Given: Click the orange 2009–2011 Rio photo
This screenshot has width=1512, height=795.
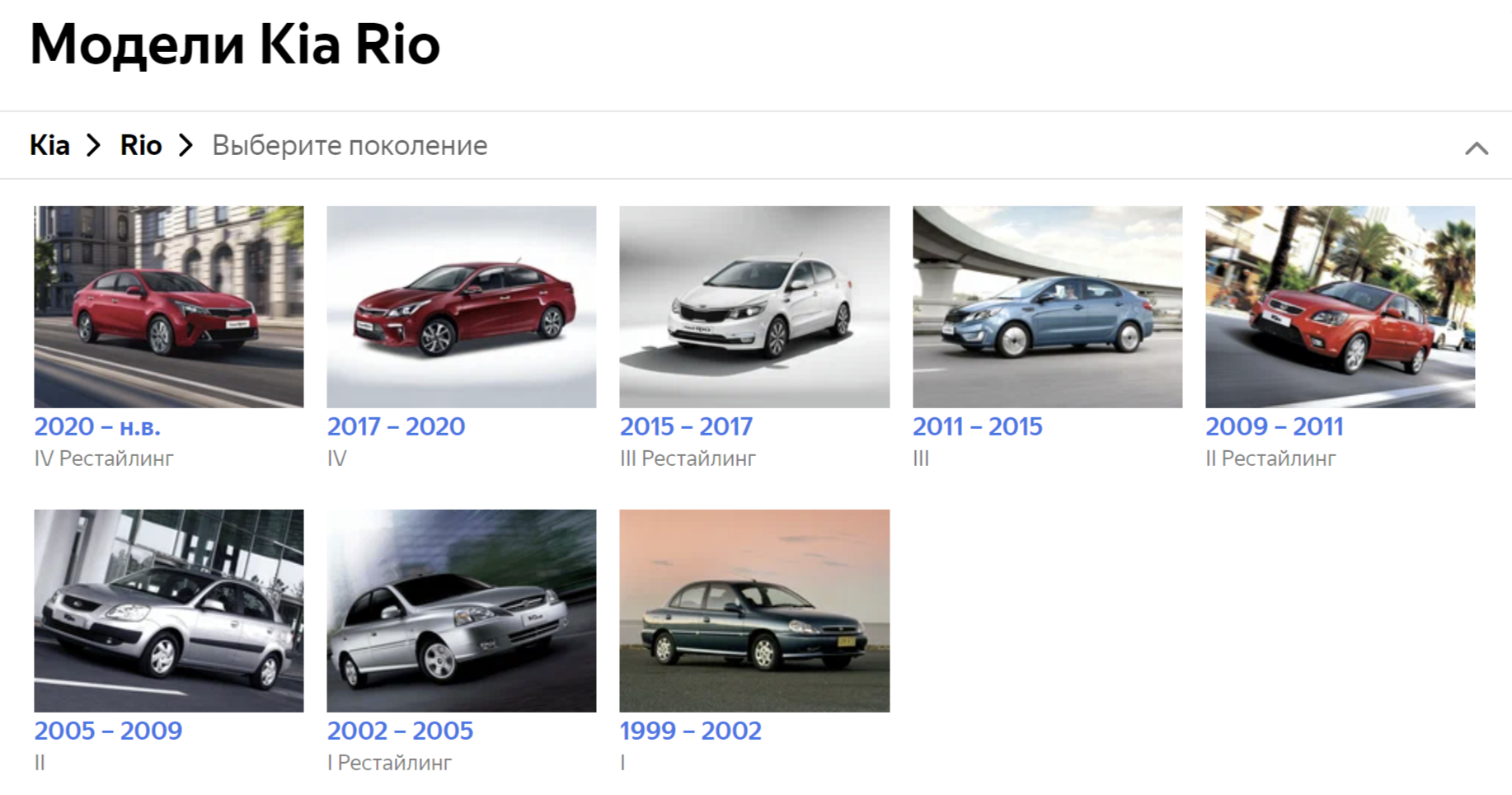Looking at the screenshot, I should click(x=1340, y=307).
